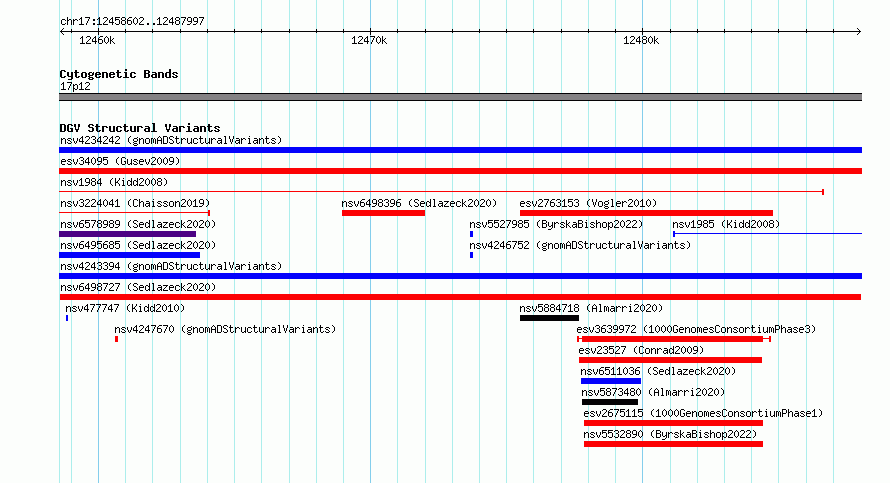Screen dimensions: 890x483
Task: Click the 17p12 band label
Action: tap(75, 86)
